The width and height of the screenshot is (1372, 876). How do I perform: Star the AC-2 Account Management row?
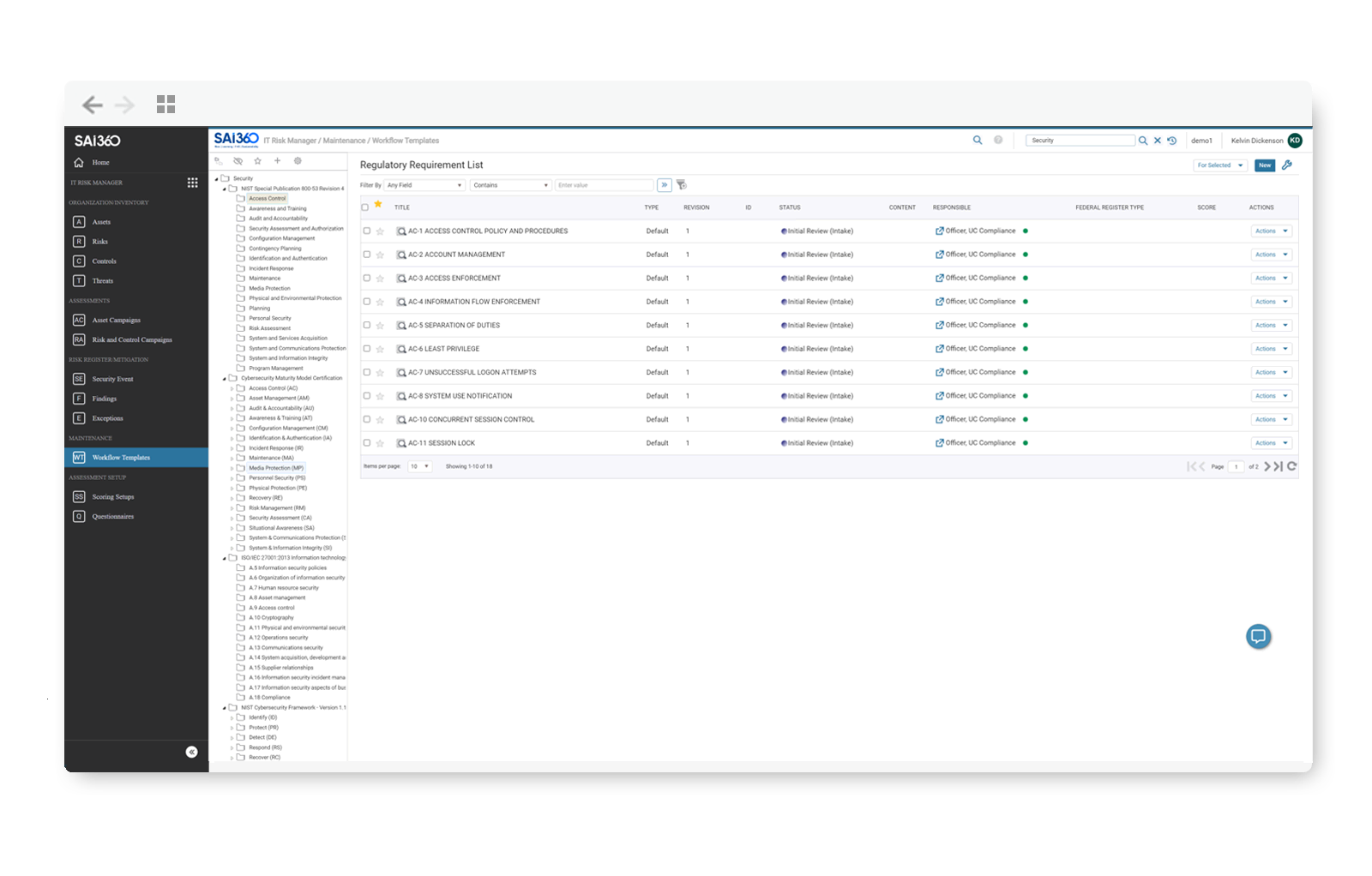[380, 255]
